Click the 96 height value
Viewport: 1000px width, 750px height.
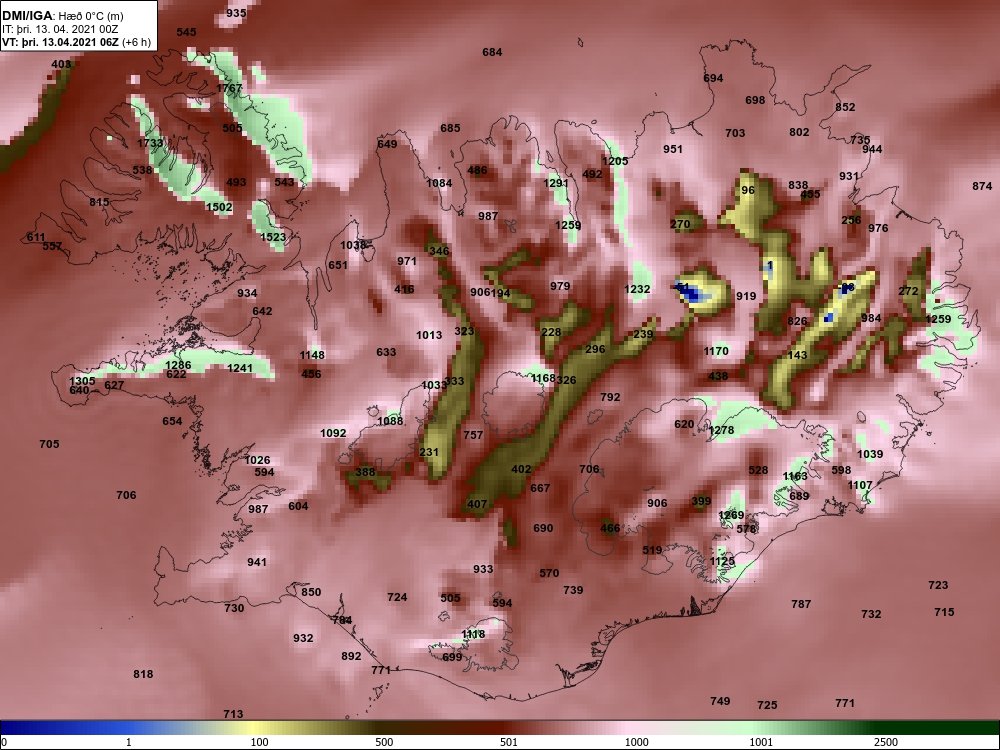pyautogui.click(x=748, y=189)
